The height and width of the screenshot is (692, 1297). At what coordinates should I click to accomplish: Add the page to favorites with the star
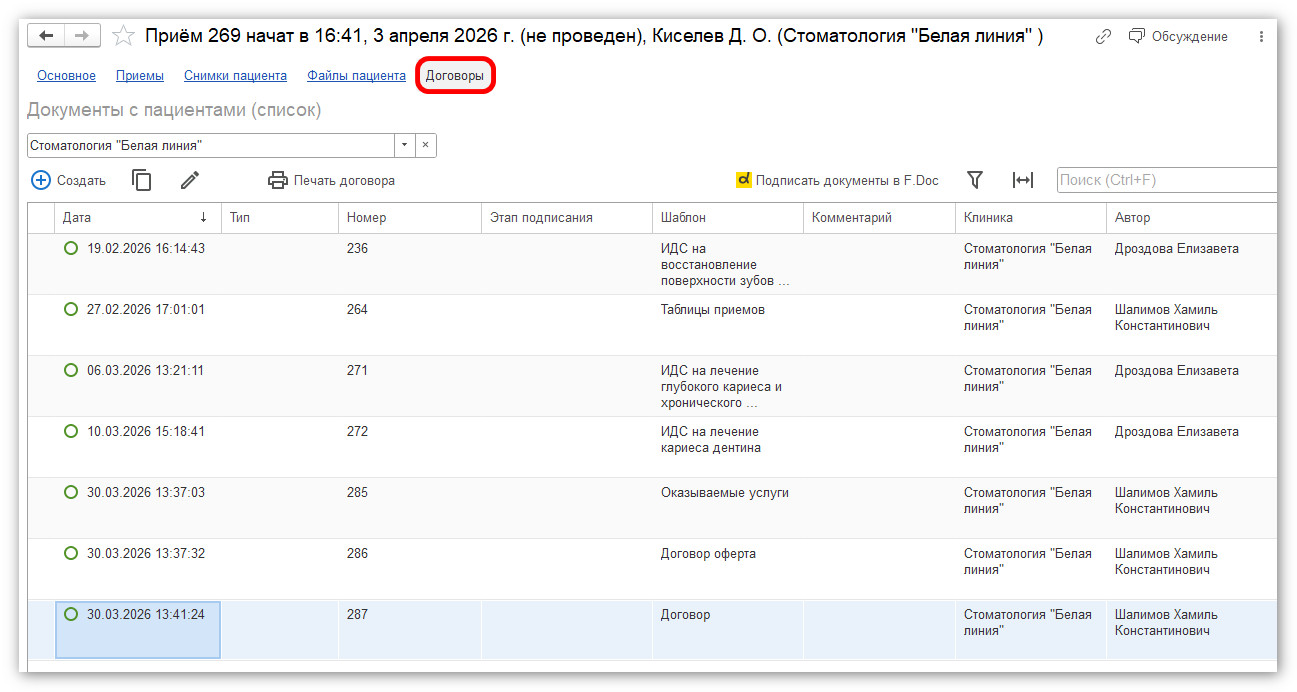pos(123,37)
